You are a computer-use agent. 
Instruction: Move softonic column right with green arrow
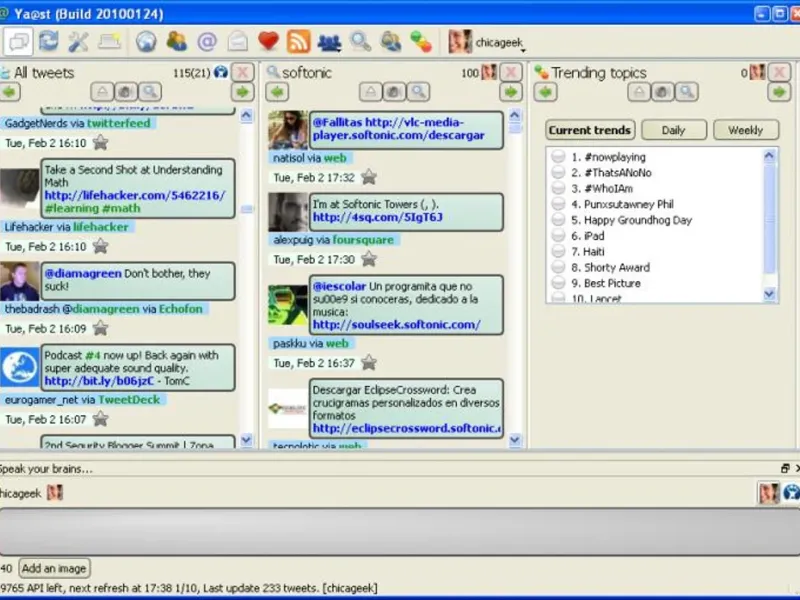coord(511,92)
